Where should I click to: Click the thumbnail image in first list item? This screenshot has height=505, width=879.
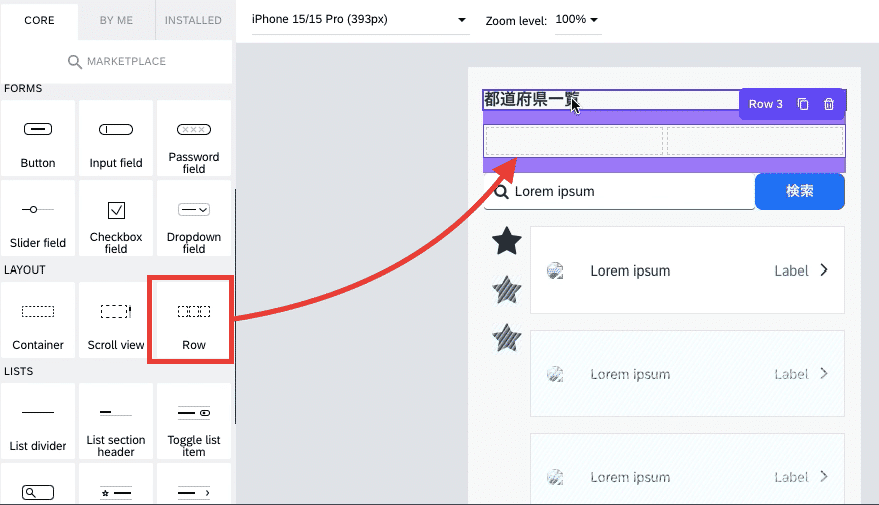(x=555, y=271)
